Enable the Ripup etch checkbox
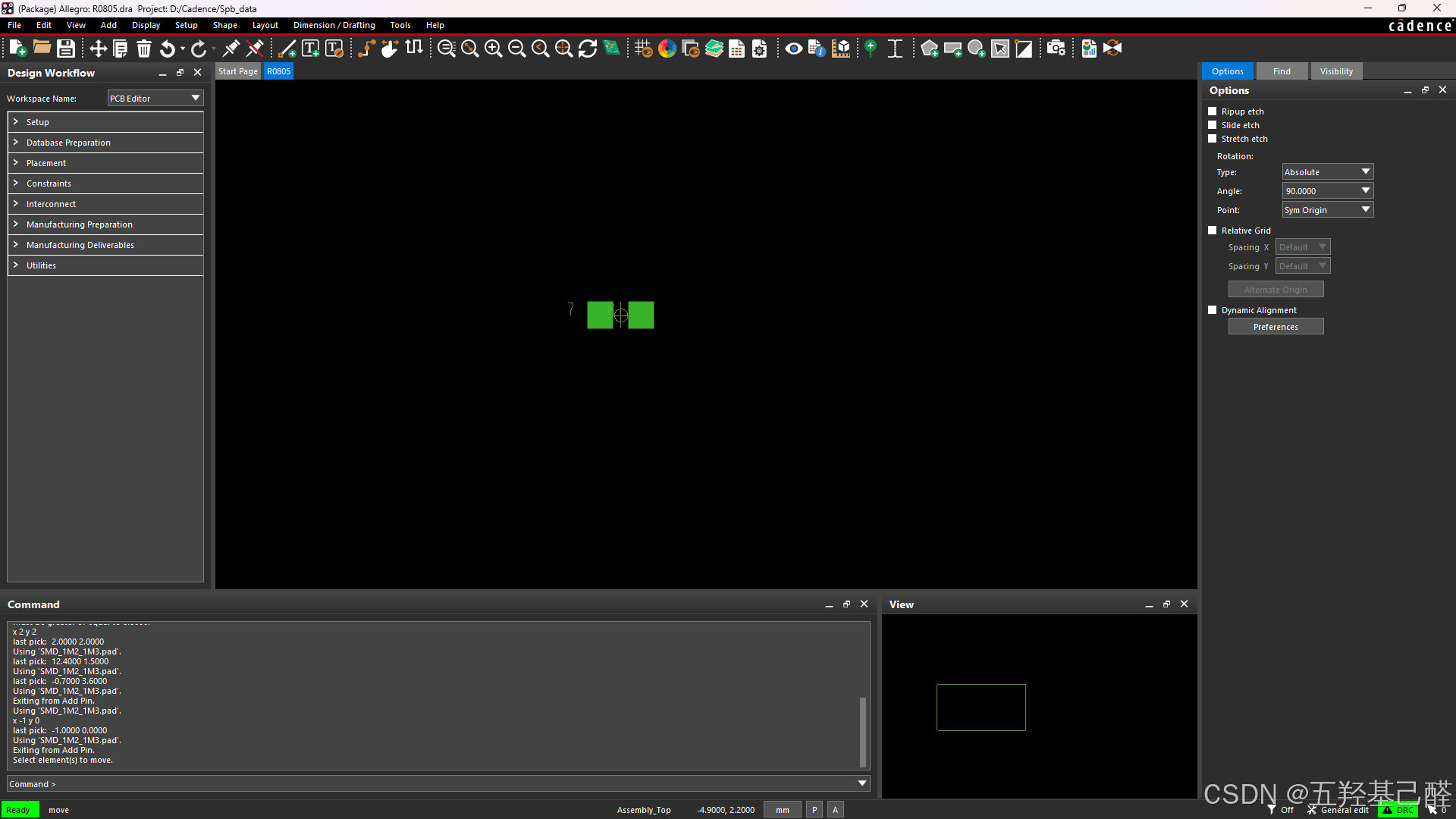Screen dimensions: 1456x819 1212,111
